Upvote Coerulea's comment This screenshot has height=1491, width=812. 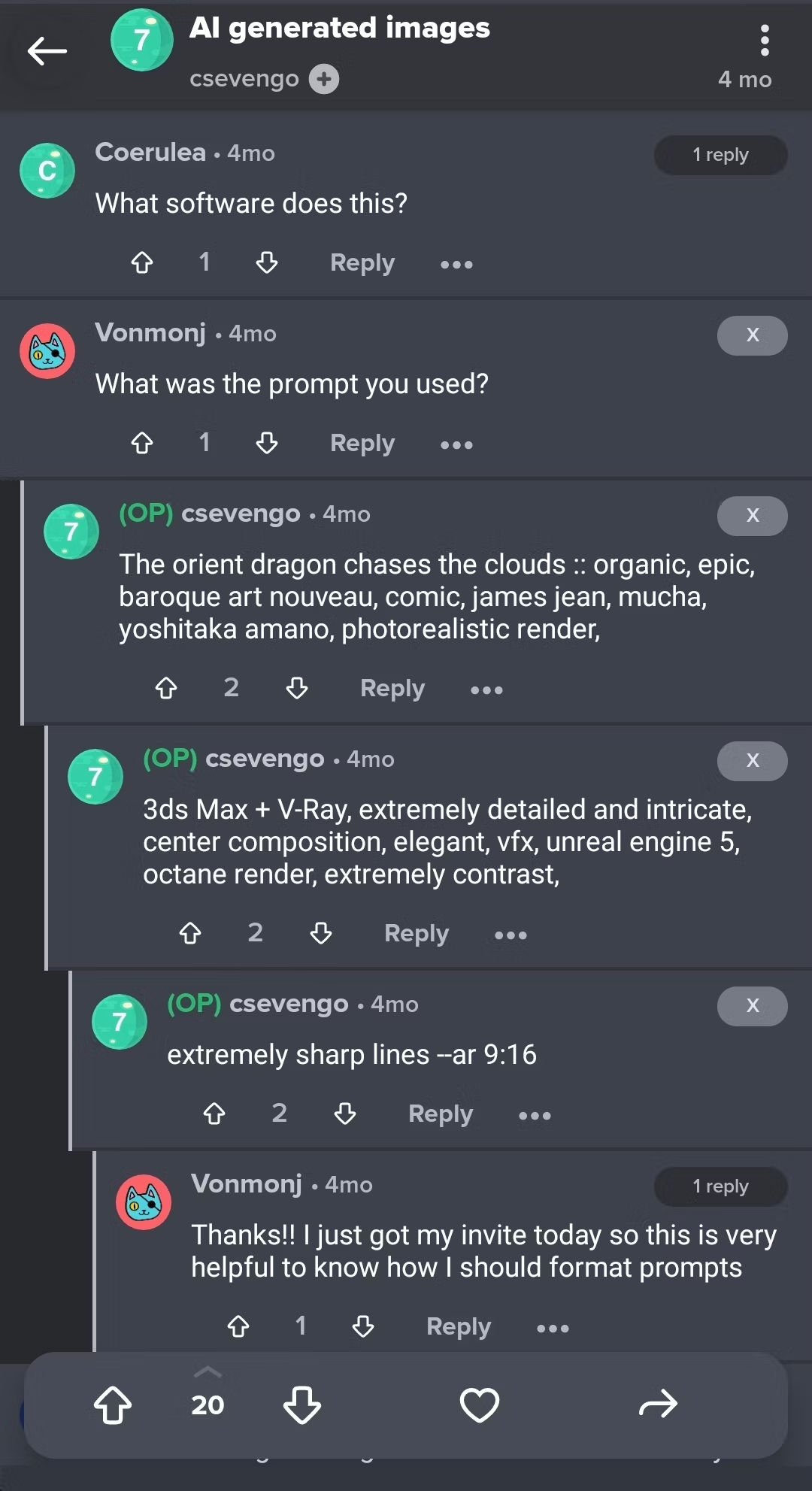[x=142, y=262]
